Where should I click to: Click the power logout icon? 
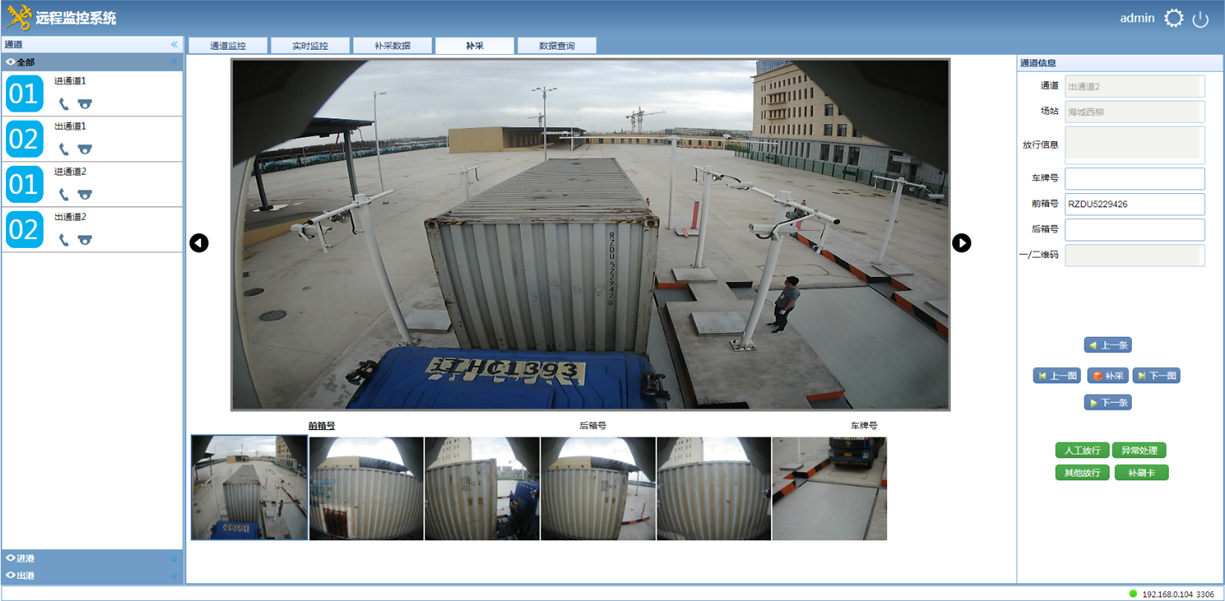coord(1201,19)
